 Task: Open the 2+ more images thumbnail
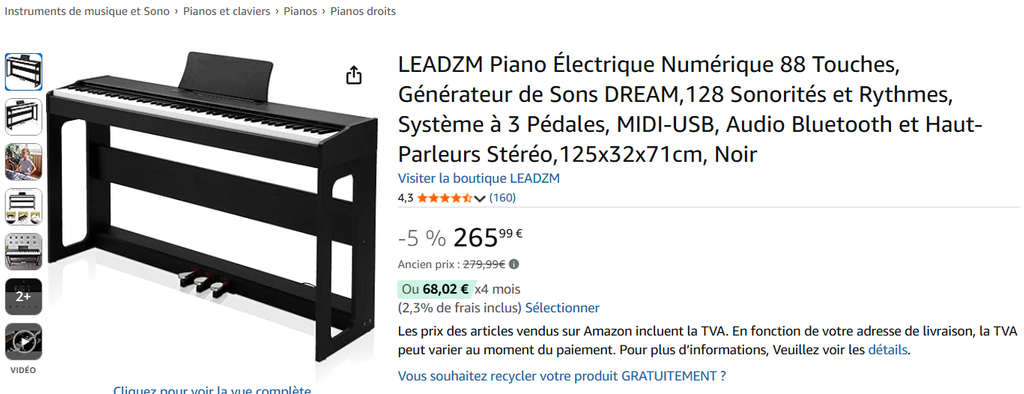click(x=24, y=297)
